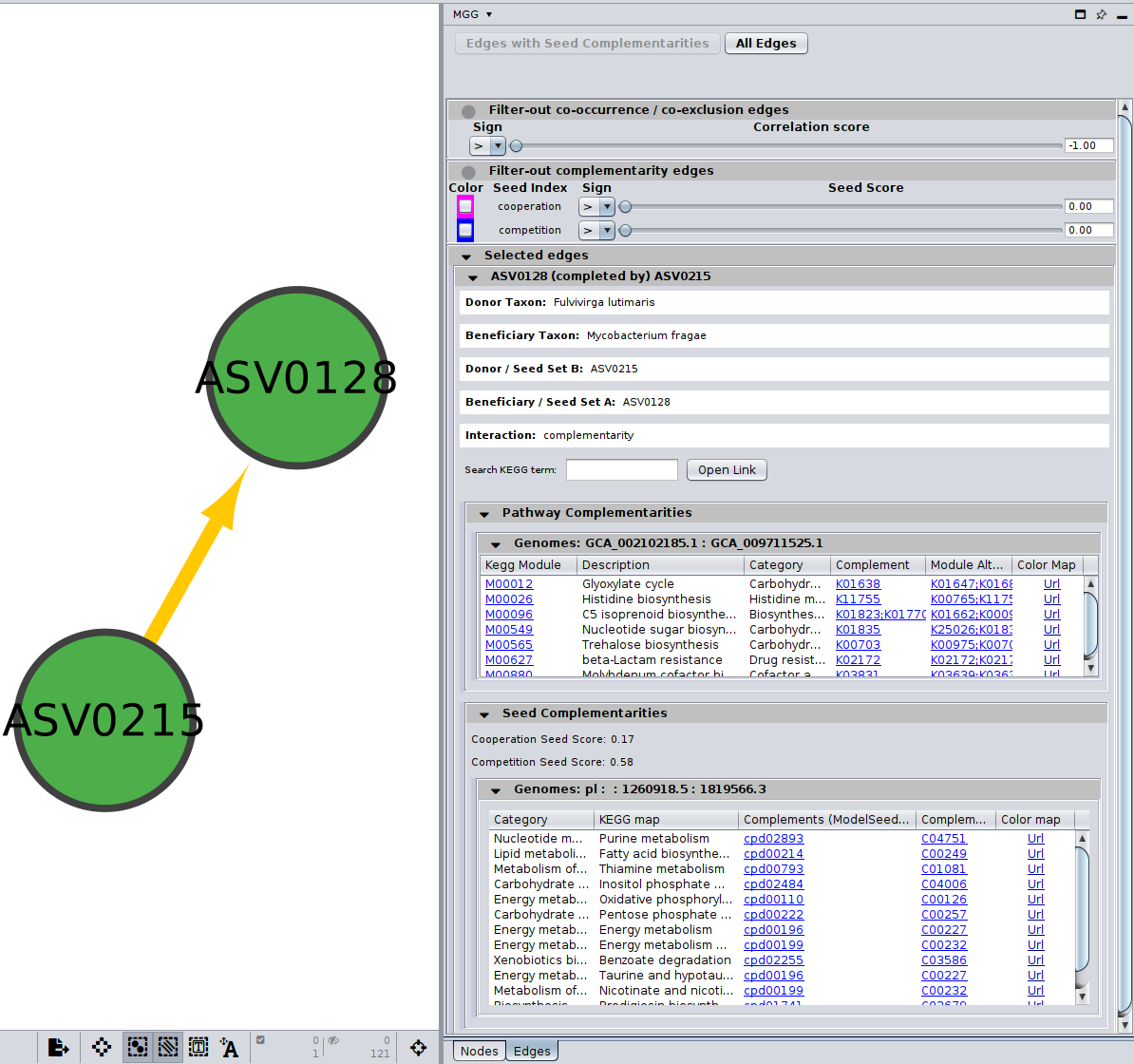Float the MGG panel with the window icon
Image resolution: width=1134 pixels, height=1064 pixels.
(1080, 14)
